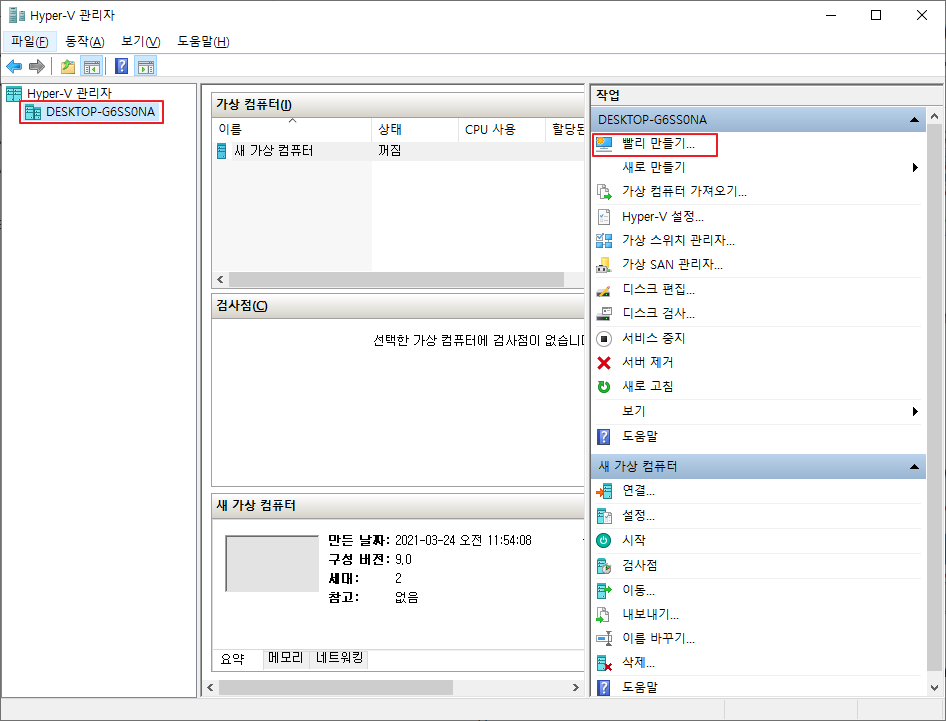Click 가상 컴퓨터 가져오기... action link
This screenshot has height=721, width=946.
[x=684, y=191]
